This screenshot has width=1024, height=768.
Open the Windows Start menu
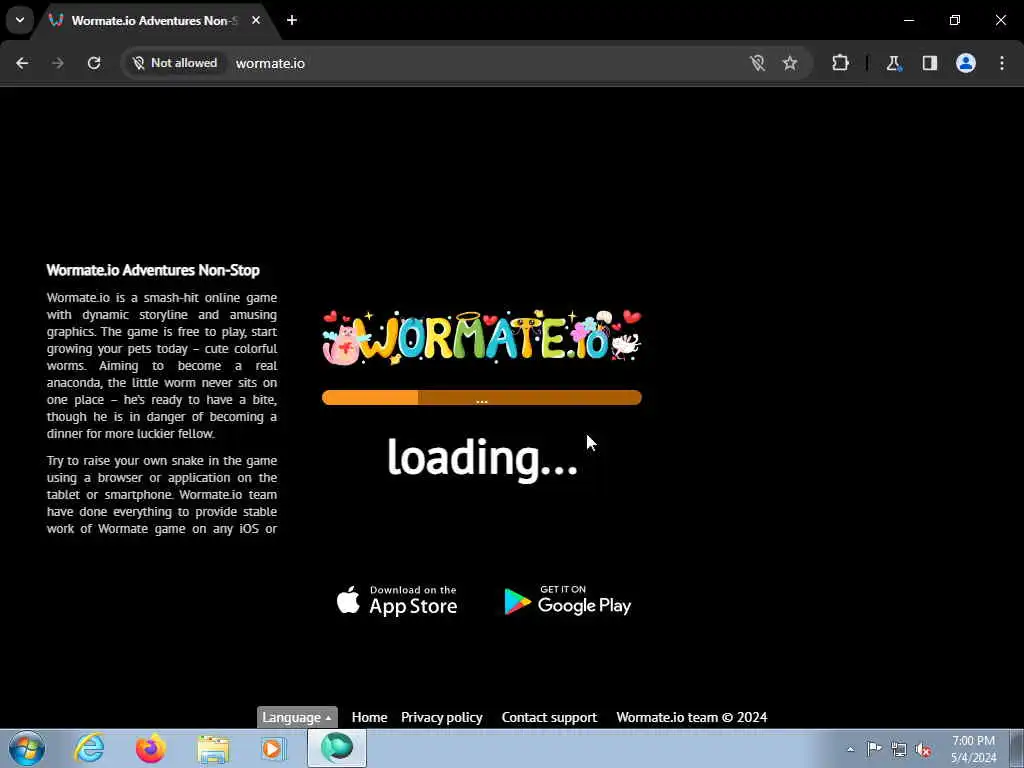(x=27, y=748)
